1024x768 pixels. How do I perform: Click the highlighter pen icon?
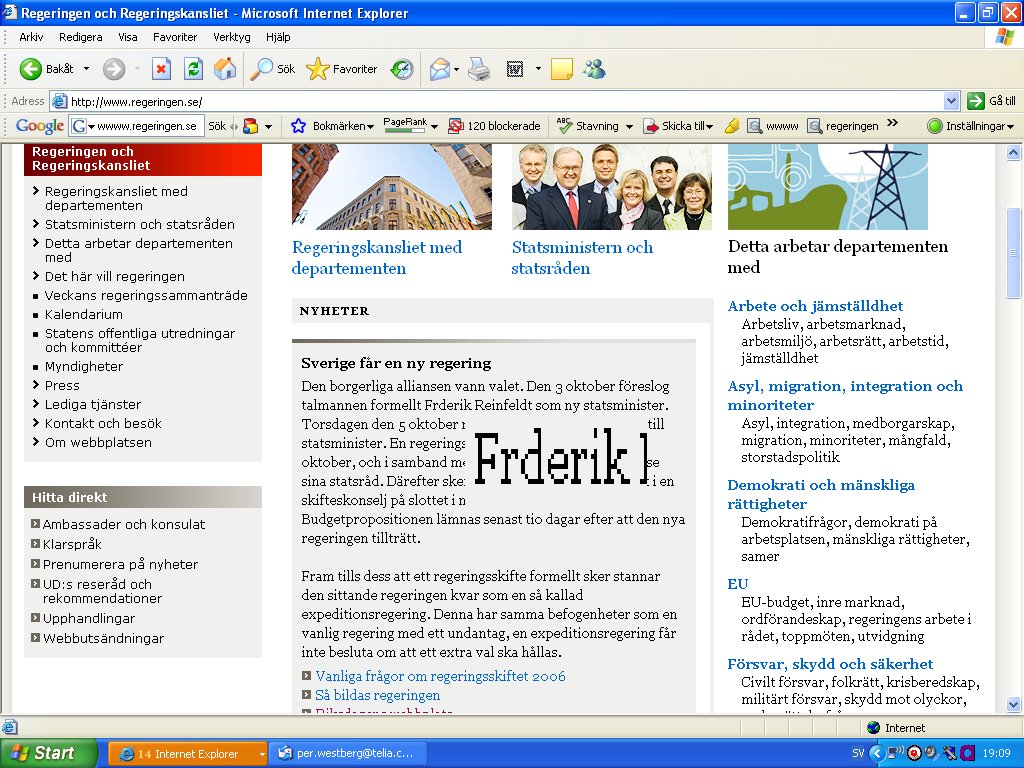[x=732, y=126]
